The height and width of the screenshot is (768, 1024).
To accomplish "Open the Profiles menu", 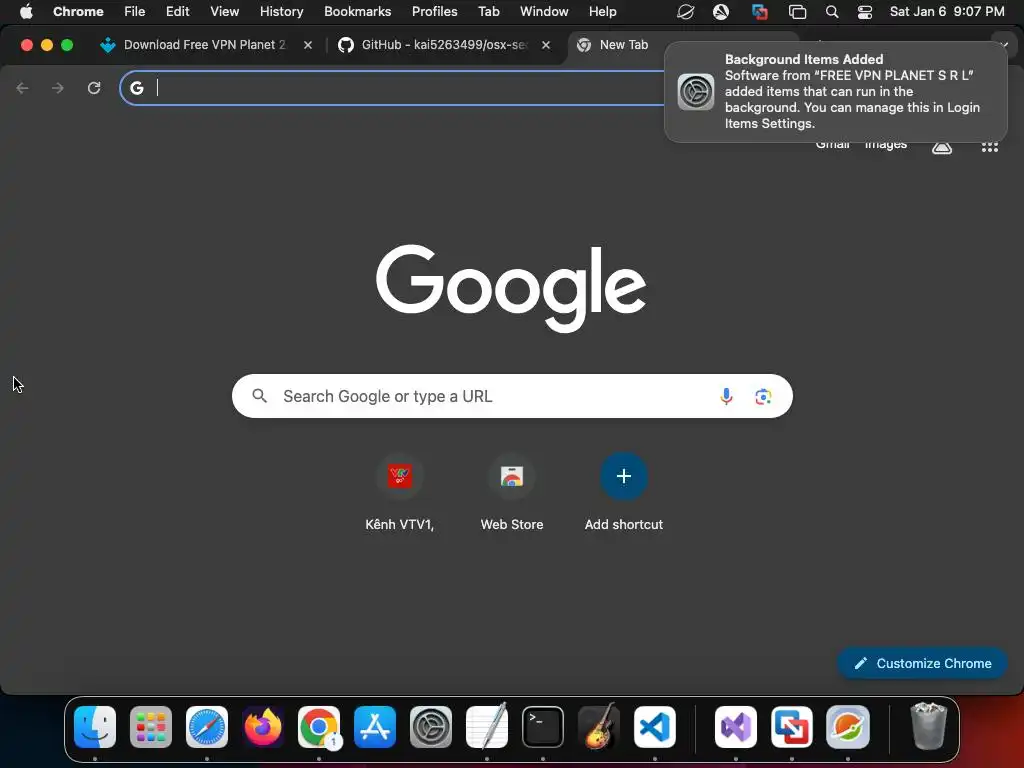I will click(x=435, y=12).
